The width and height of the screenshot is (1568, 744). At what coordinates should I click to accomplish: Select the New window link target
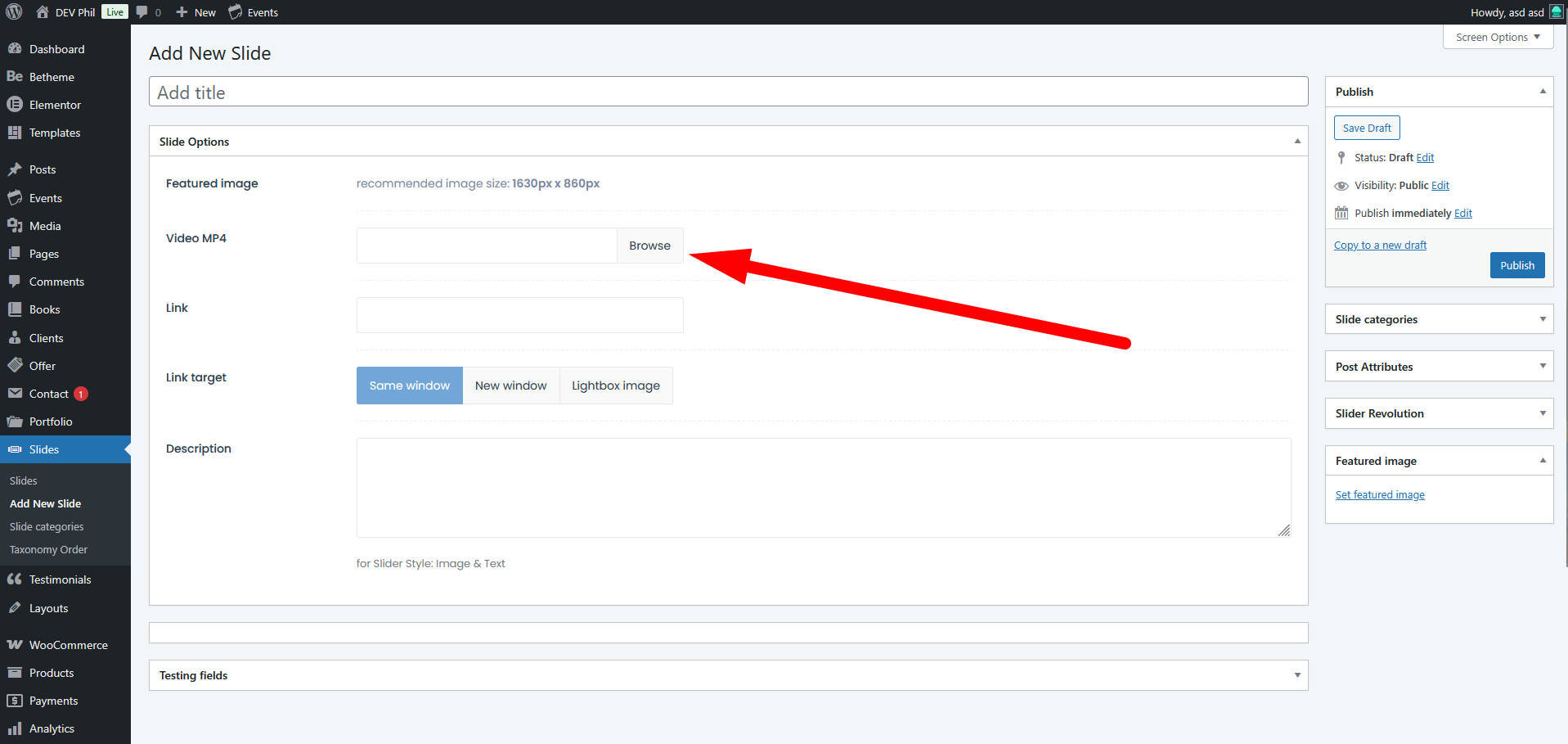coord(510,386)
